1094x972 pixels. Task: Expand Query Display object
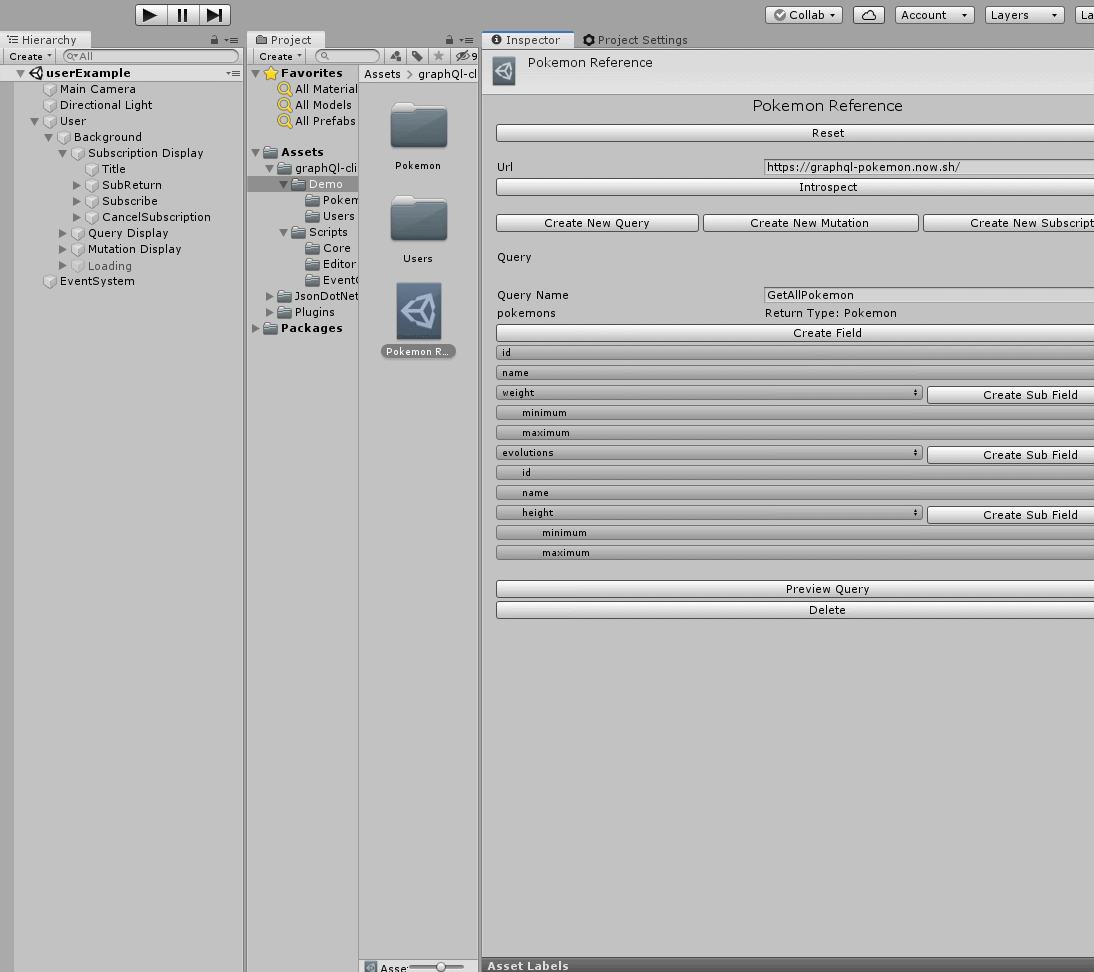(x=63, y=233)
